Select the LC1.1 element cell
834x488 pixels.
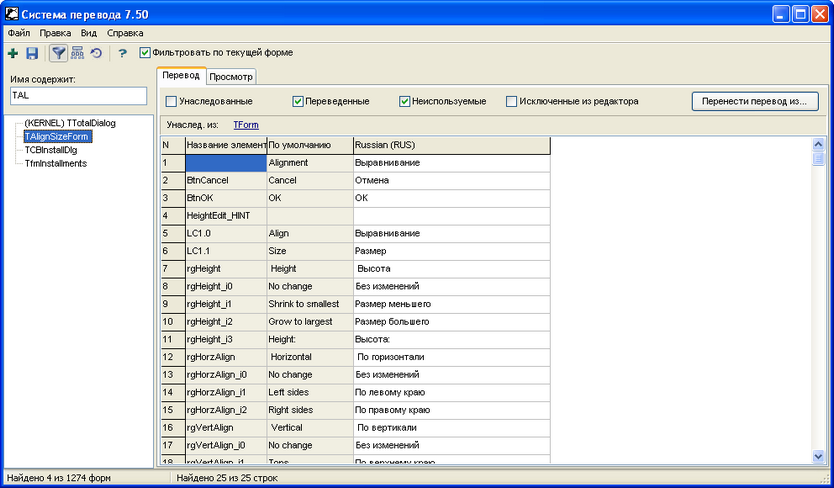click(x=226, y=251)
